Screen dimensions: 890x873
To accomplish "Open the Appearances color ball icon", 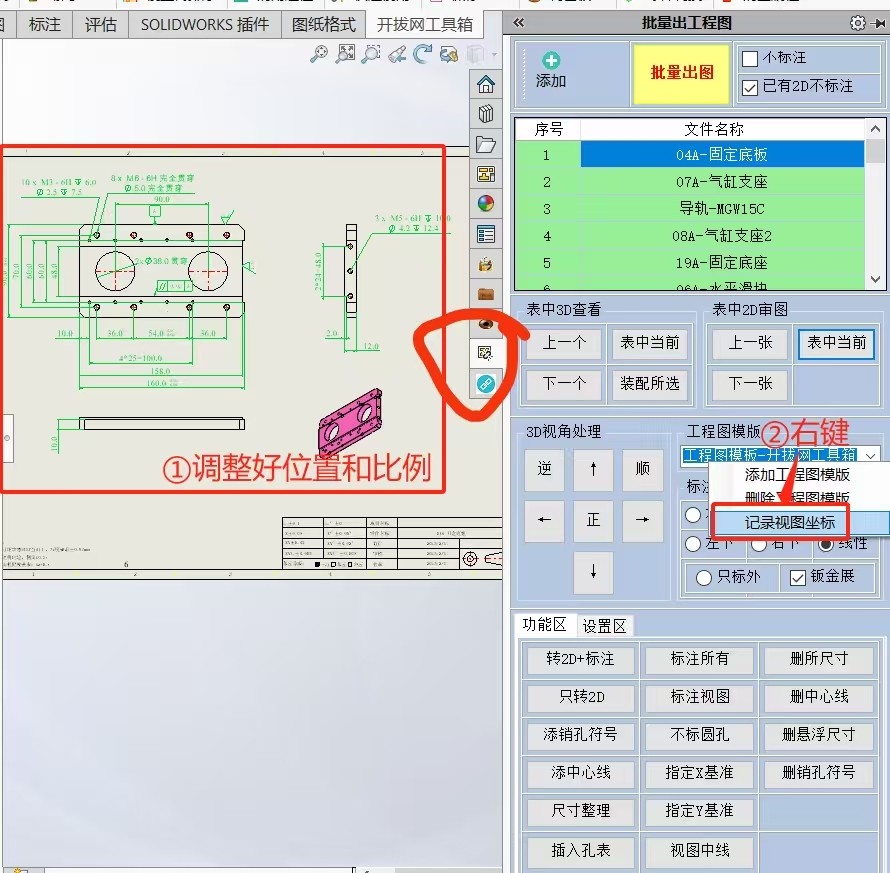I will tap(486, 203).
